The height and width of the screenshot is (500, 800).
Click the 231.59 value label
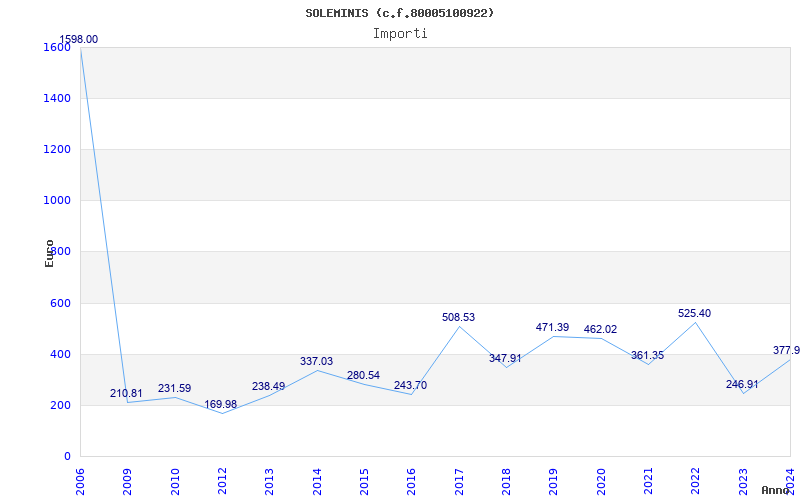(174, 388)
